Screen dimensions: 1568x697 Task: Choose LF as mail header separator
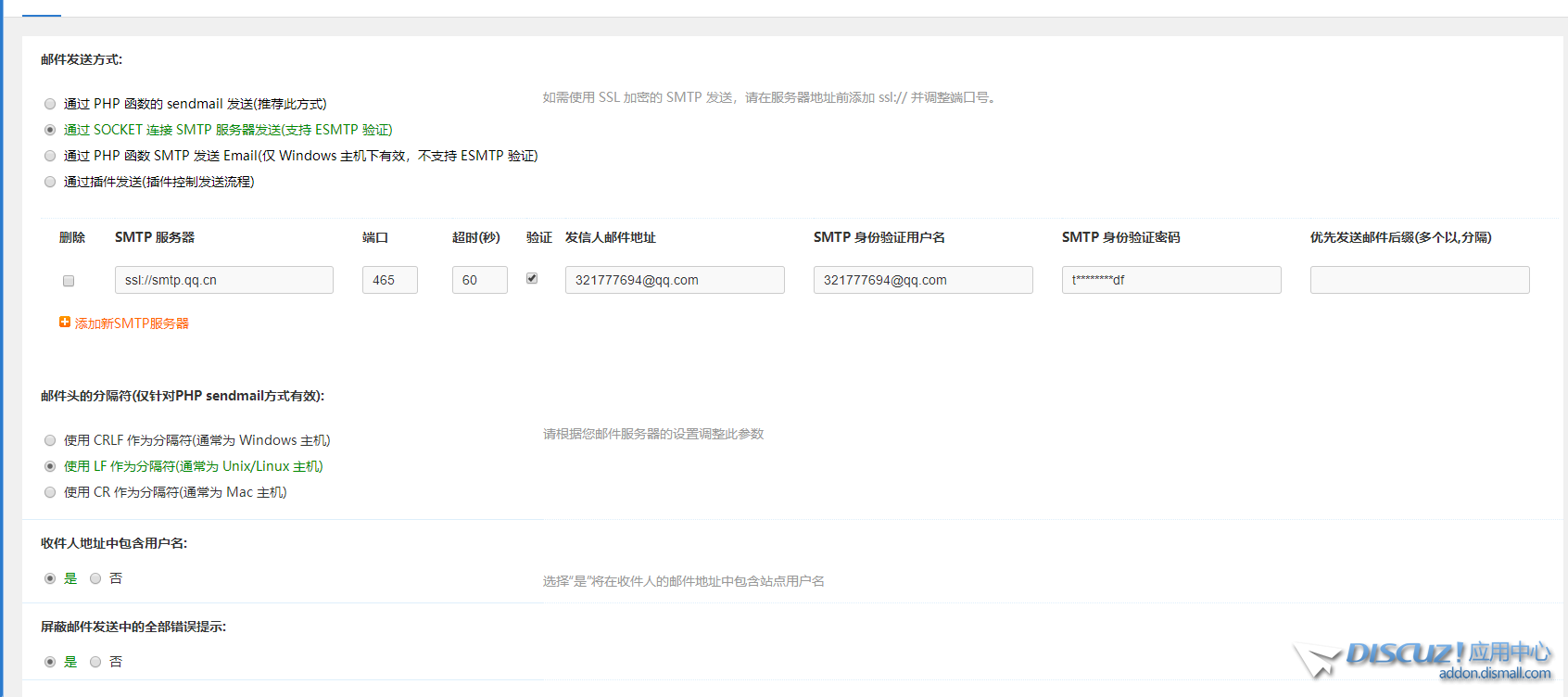click(x=50, y=466)
